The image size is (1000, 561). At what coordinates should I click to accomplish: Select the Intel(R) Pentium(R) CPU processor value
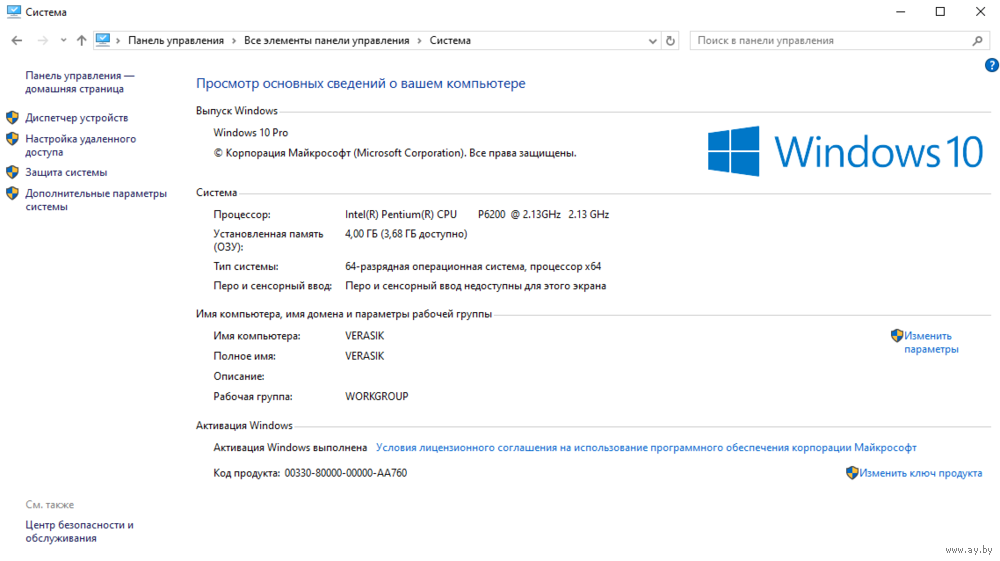click(x=477, y=214)
